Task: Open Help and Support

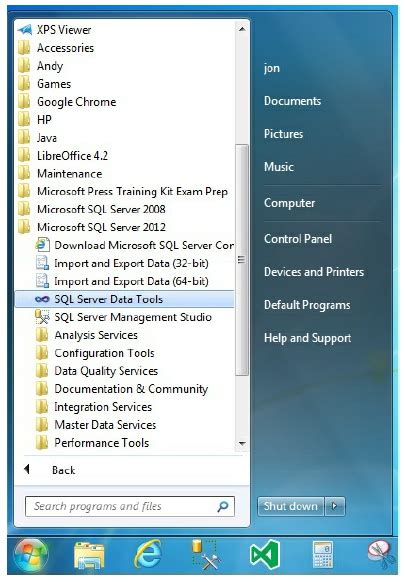Action: coord(308,338)
